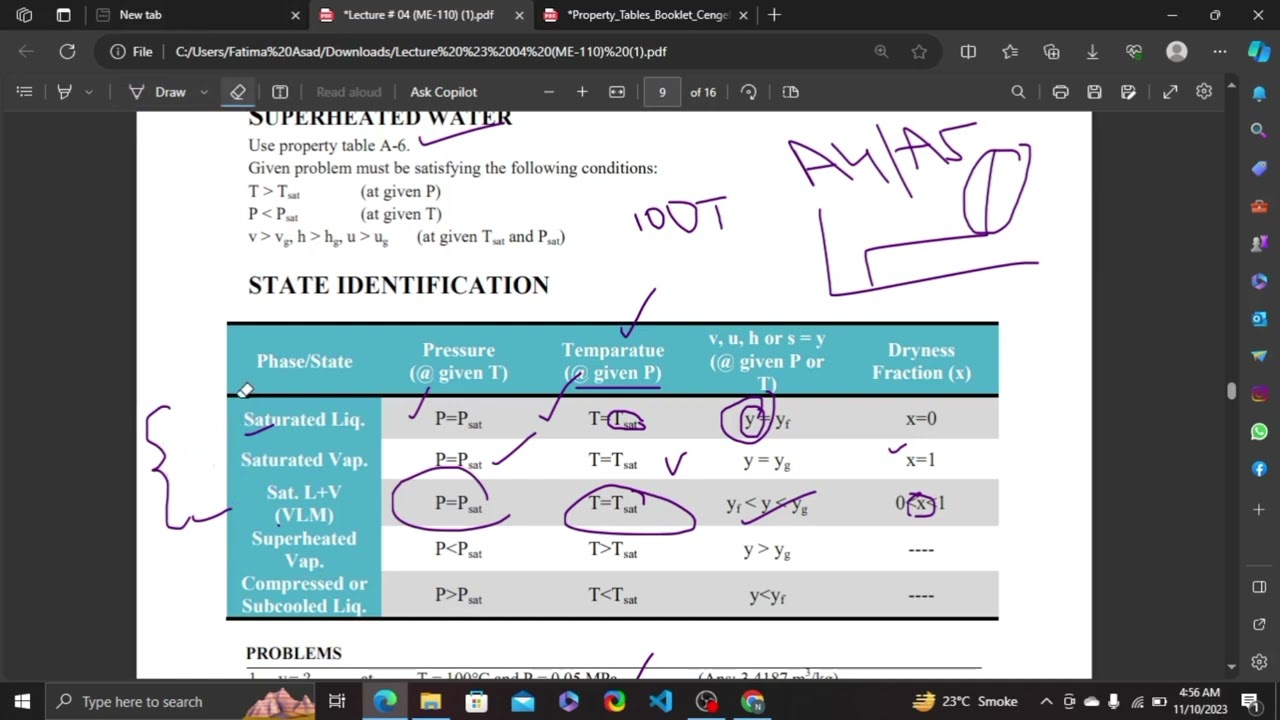Refresh the current page
The height and width of the screenshot is (720, 1280).
click(x=67, y=51)
